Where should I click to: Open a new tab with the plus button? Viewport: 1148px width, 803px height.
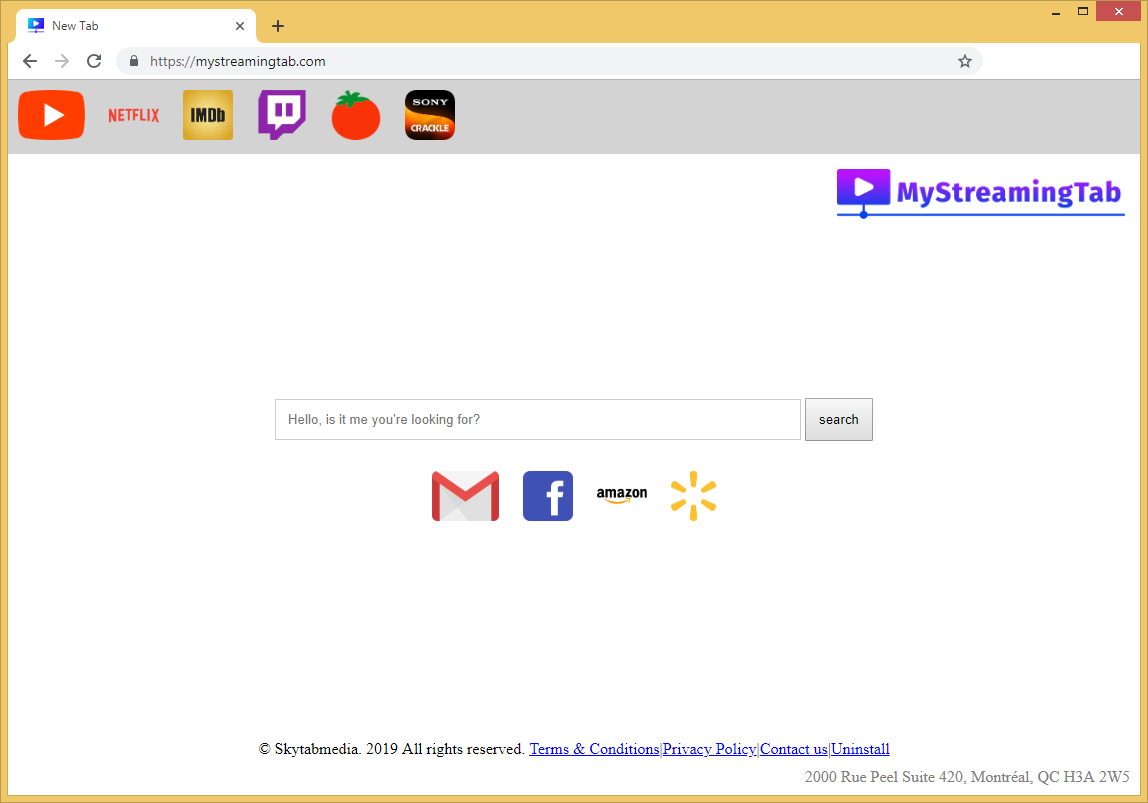[278, 26]
